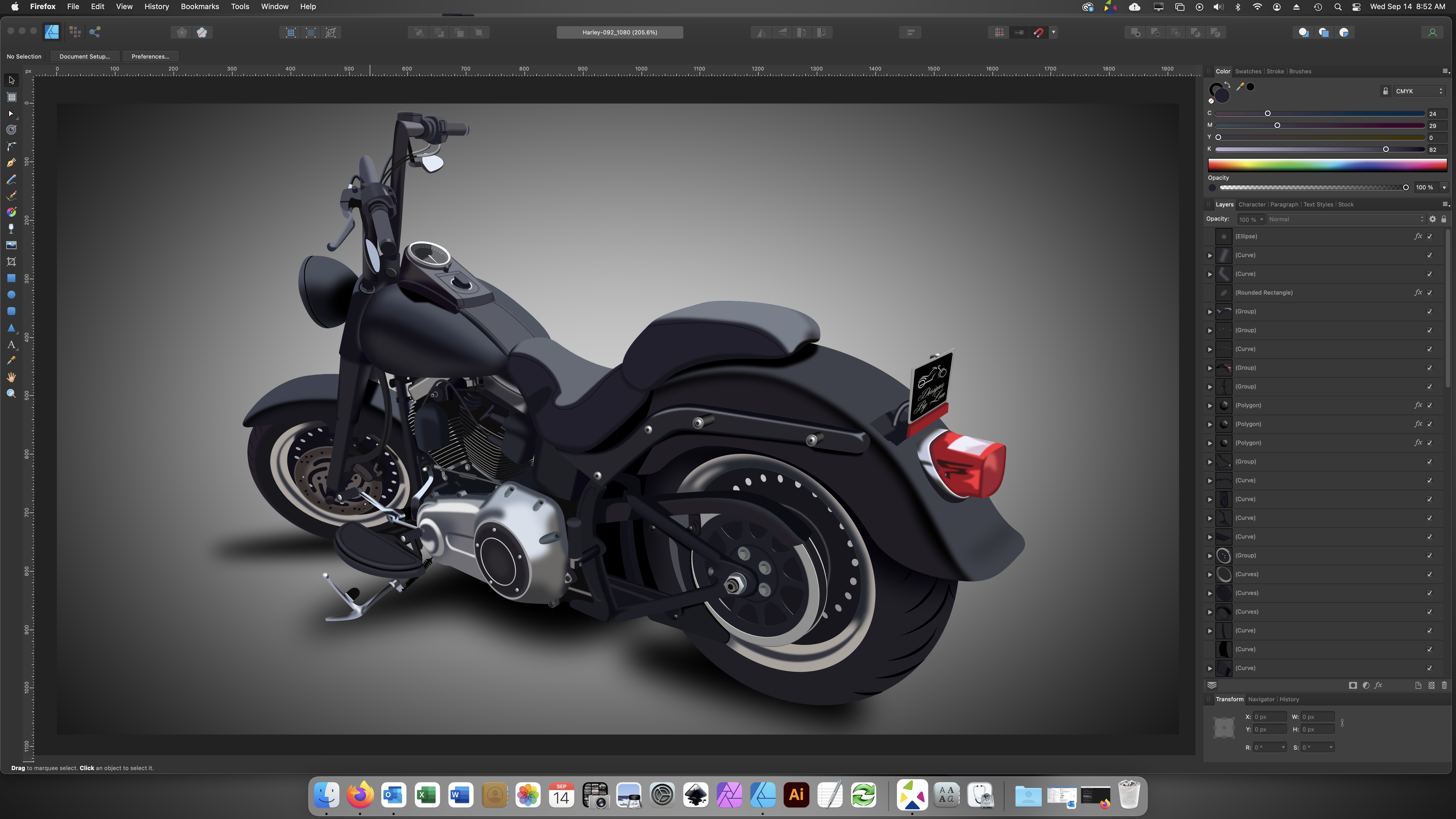The width and height of the screenshot is (1456, 819).
Task: Switch to Designer persona icon
Action: coord(52,32)
